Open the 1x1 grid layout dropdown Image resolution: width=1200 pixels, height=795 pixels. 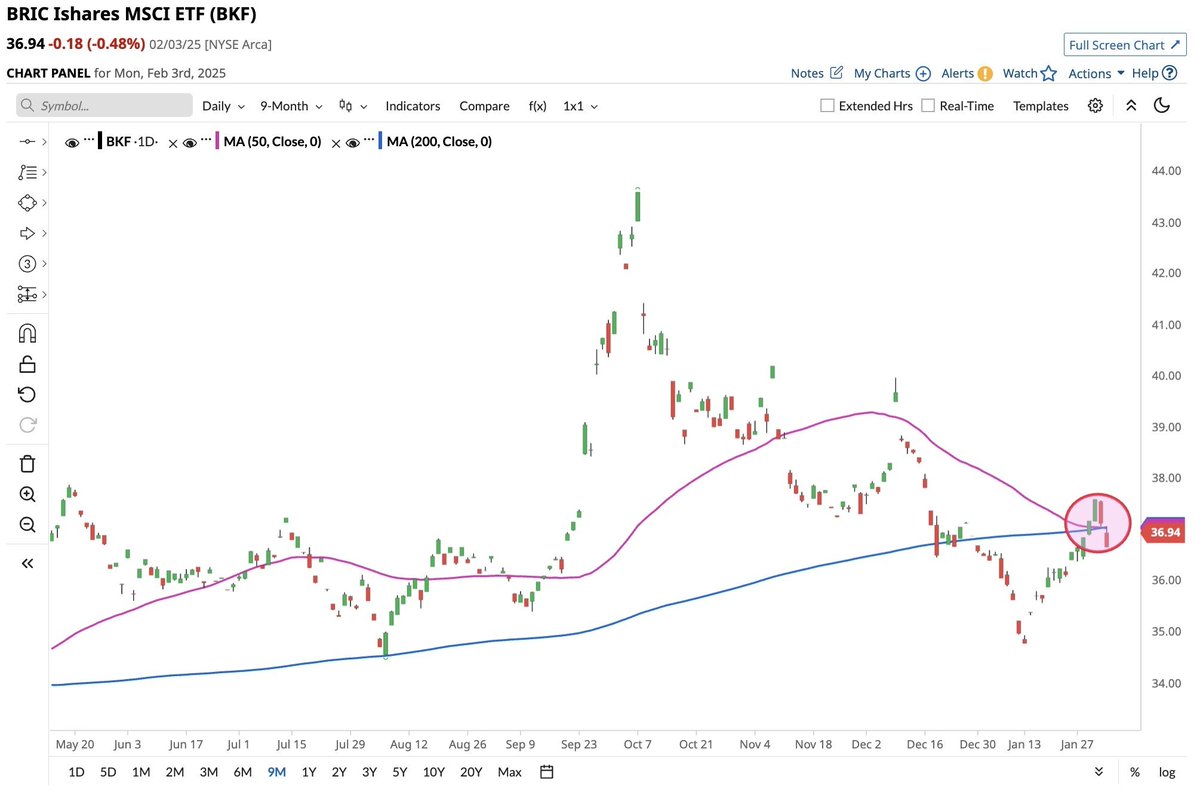[x=580, y=105]
